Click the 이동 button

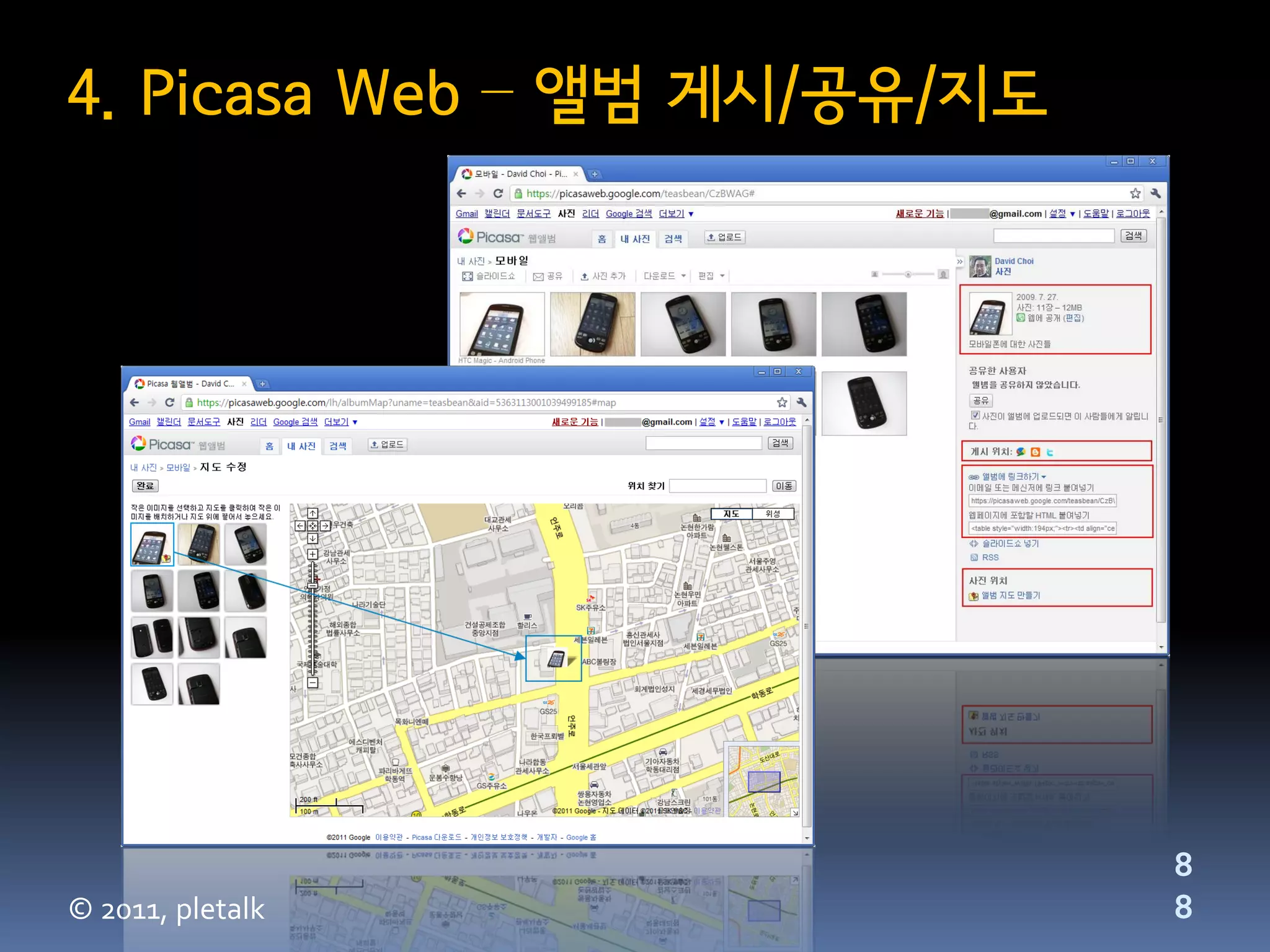pos(784,486)
